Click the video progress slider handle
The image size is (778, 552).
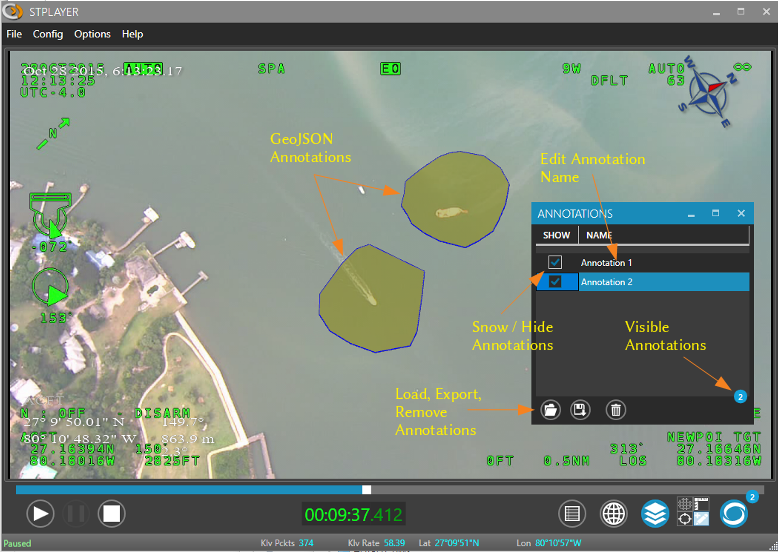click(367, 489)
